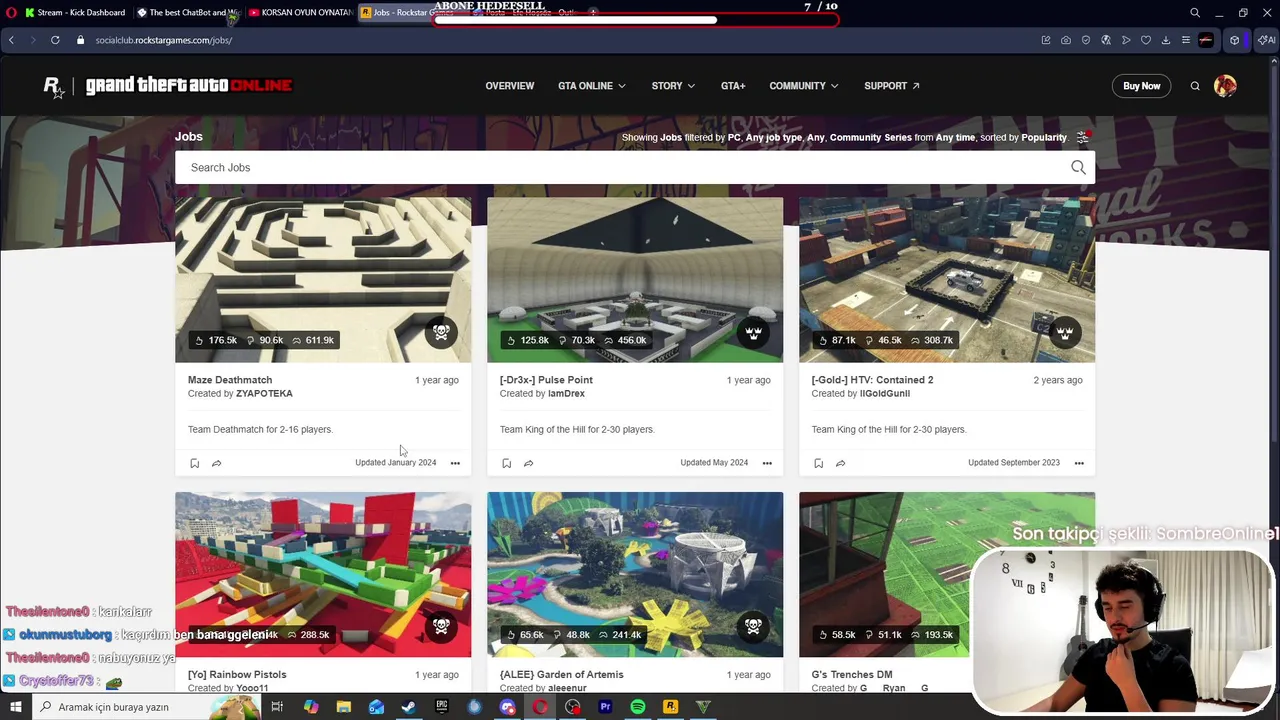The image size is (1280, 720).
Task: Open the [Yo] Rainbow Pistols title
Action: pyautogui.click(x=237, y=675)
